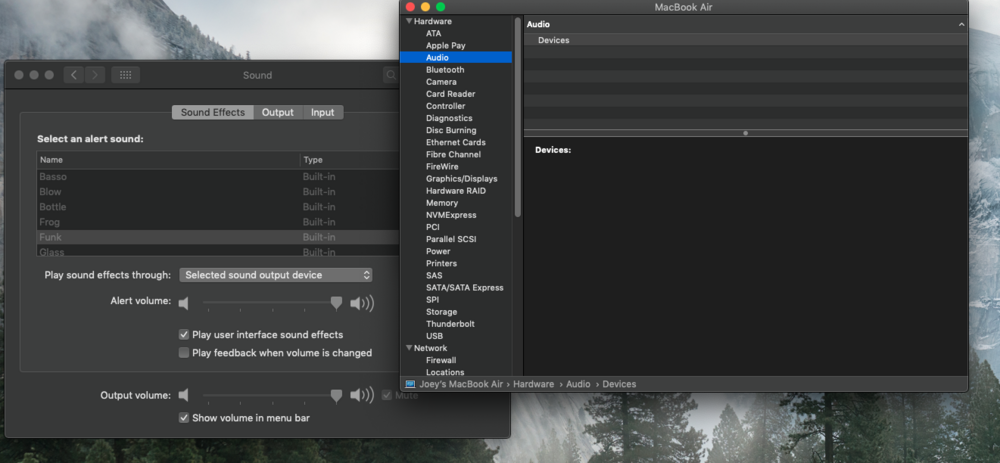Collapse the Hardware tree section
The height and width of the screenshot is (463, 1000).
pos(407,21)
